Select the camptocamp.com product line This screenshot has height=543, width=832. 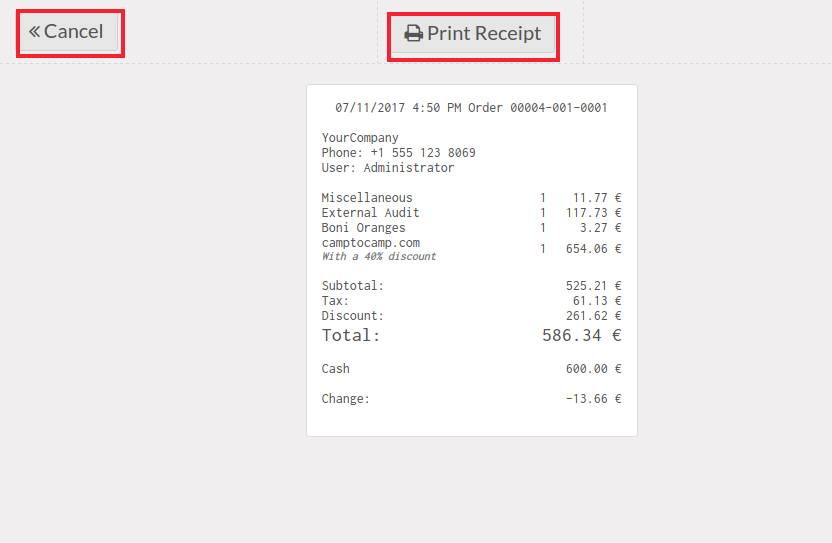click(370, 243)
